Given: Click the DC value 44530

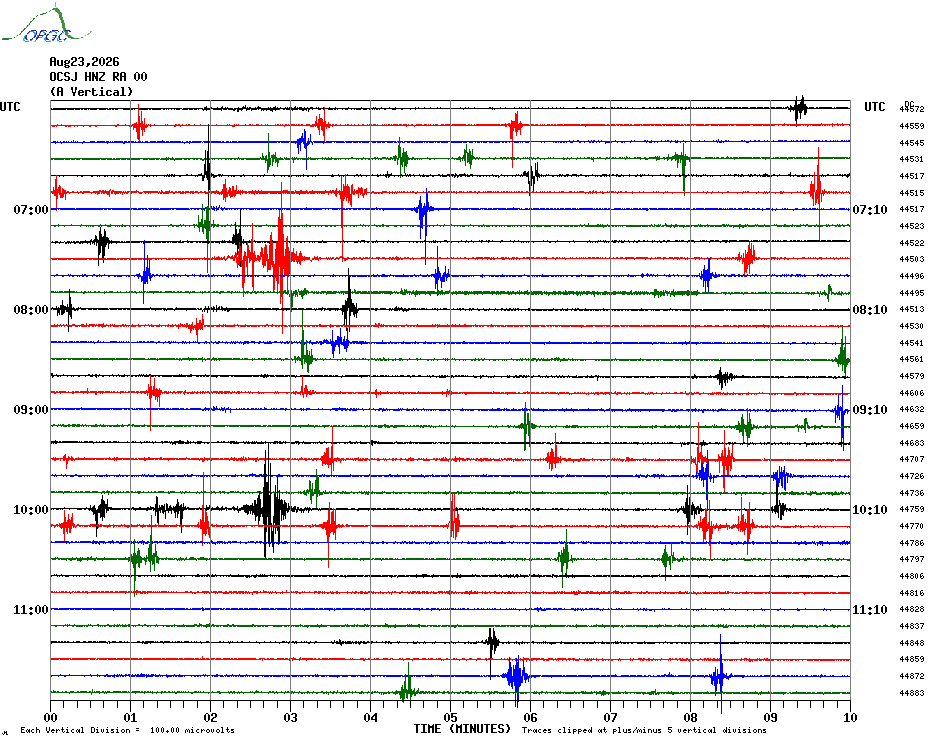Looking at the screenshot, I should (x=912, y=326).
